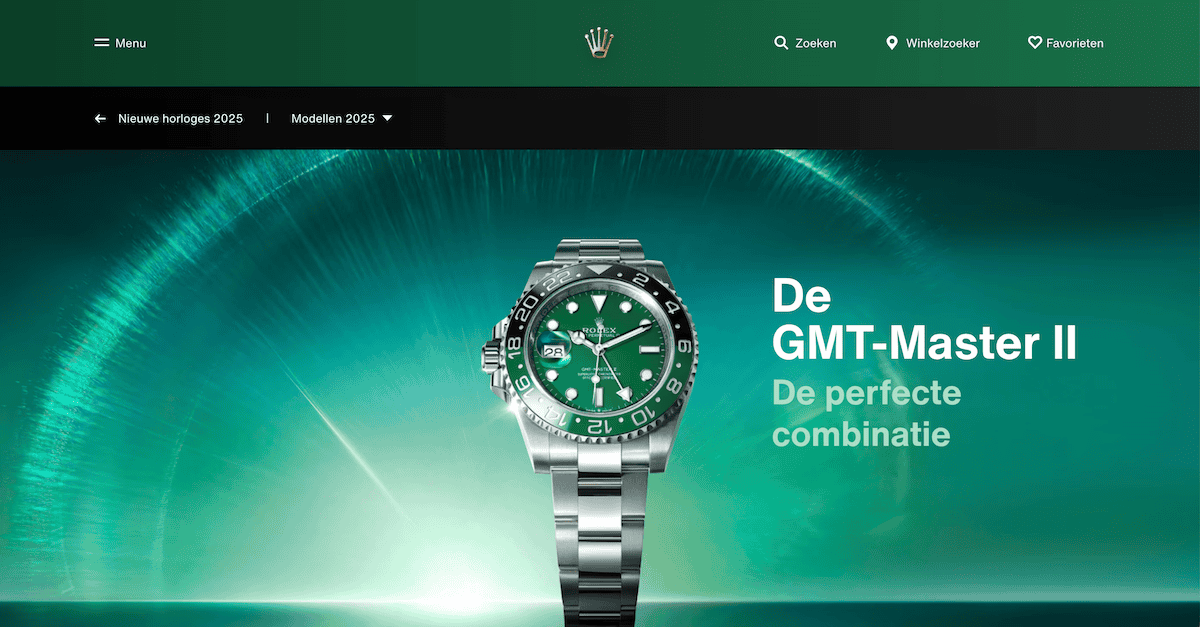Click the green dial of the watch
The height and width of the screenshot is (627, 1200).
coord(597,349)
